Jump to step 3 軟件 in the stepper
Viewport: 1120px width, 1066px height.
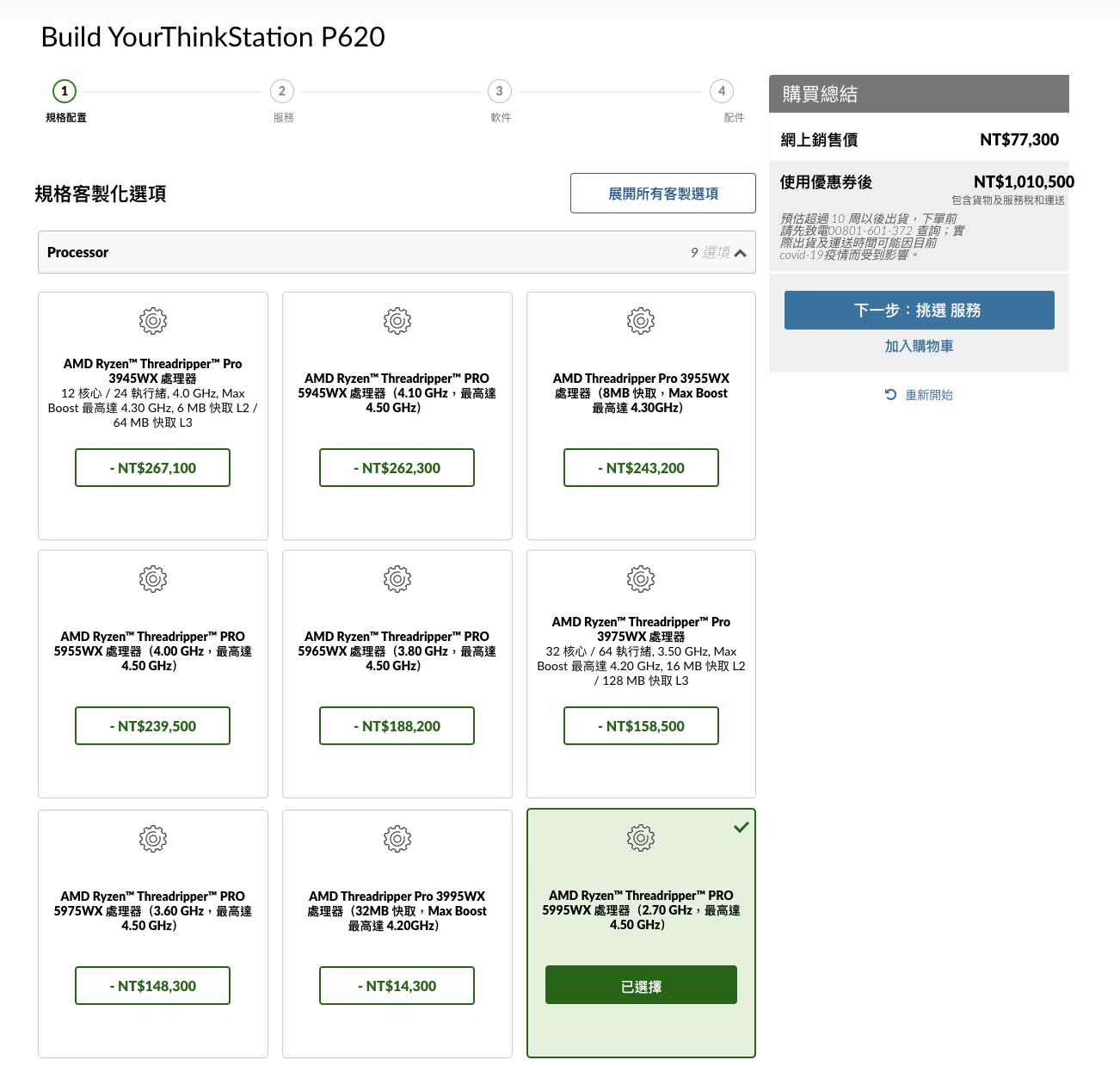500,91
